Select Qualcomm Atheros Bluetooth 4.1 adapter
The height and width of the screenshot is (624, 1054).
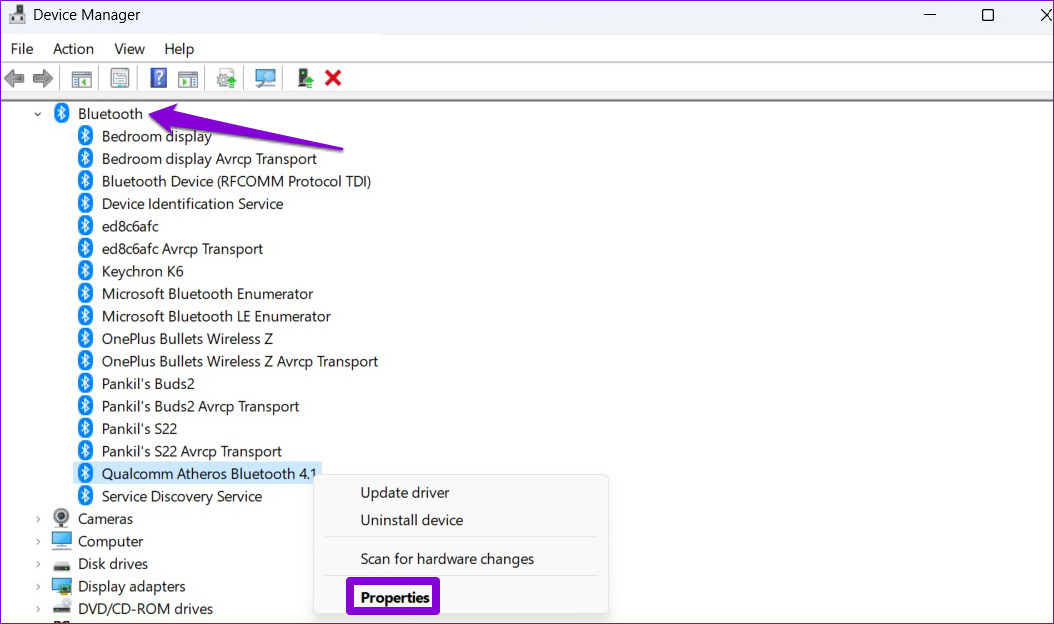208,473
